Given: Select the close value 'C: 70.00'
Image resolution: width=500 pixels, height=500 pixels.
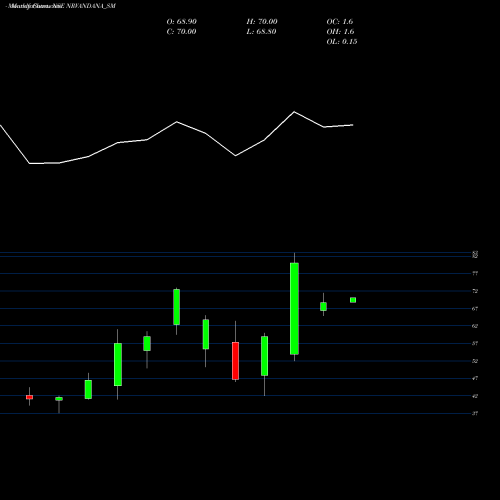Looking at the screenshot, I should click(181, 31).
